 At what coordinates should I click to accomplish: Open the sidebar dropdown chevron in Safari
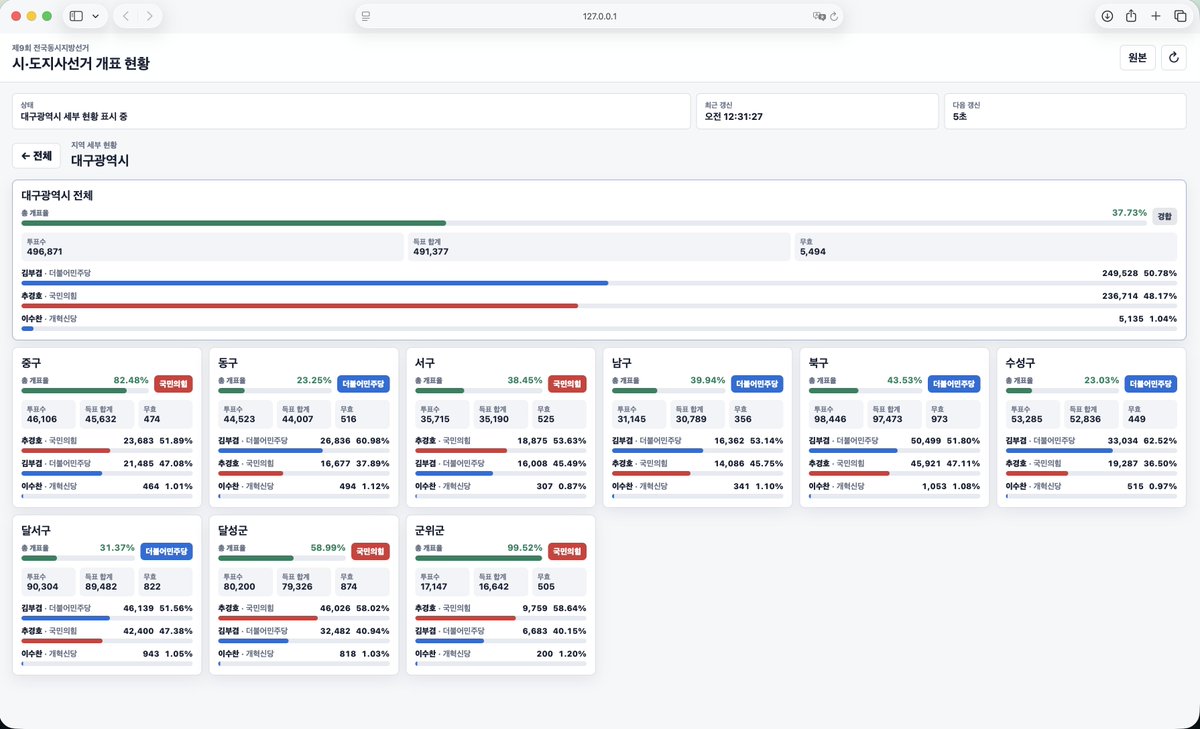(x=95, y=16)
